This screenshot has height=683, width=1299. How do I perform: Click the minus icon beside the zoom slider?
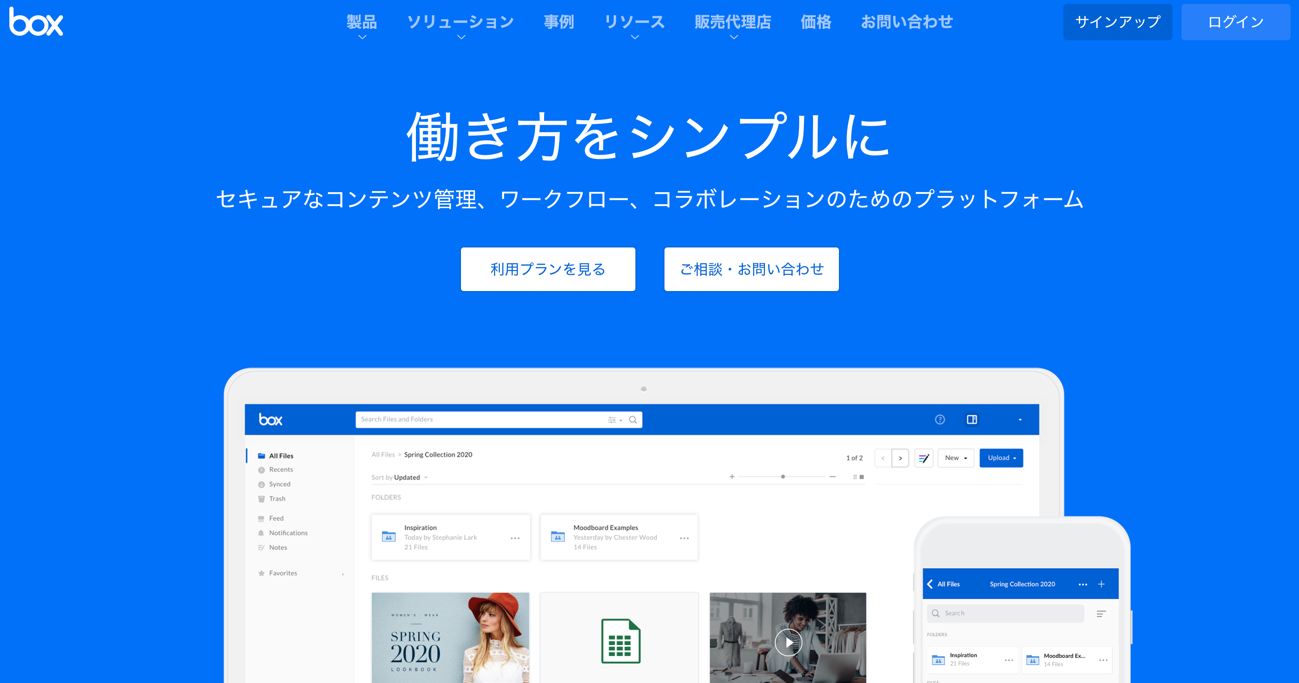pos(832,477)
